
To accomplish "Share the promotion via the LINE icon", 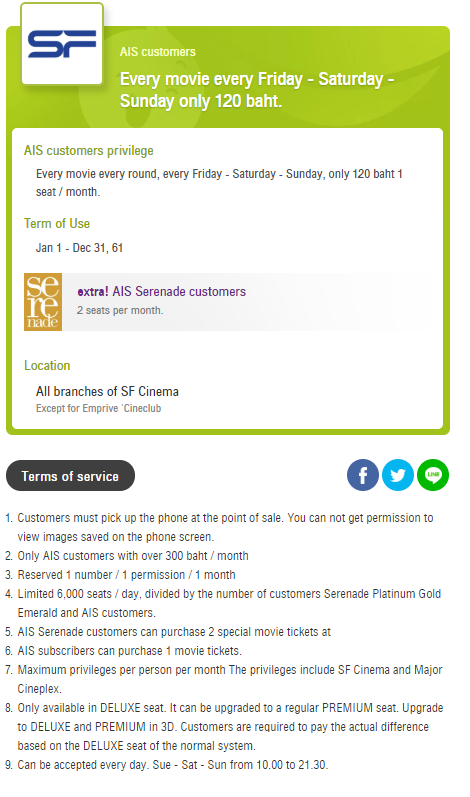I will (x=433, y=475).
